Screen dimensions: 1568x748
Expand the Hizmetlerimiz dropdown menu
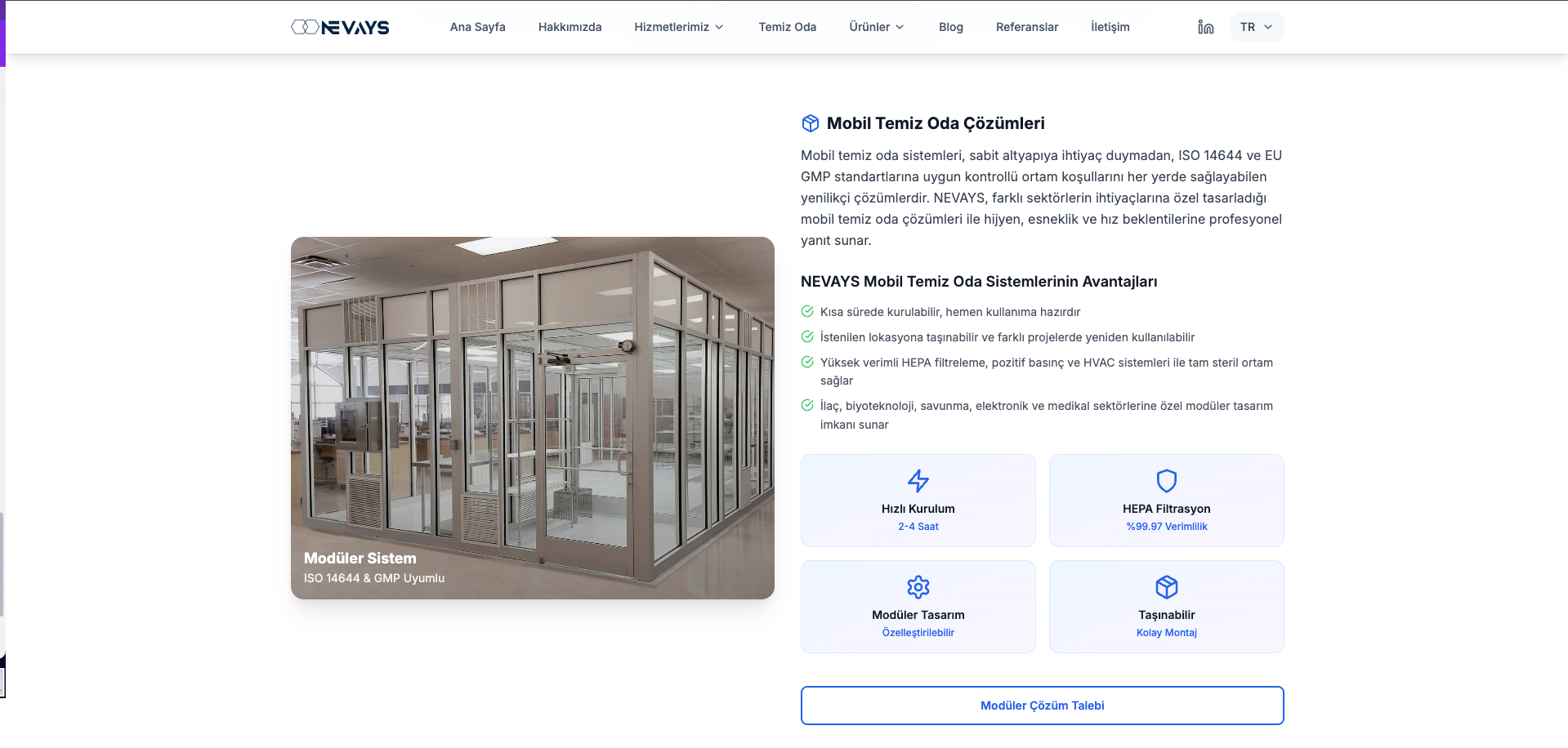click(678, 27)
